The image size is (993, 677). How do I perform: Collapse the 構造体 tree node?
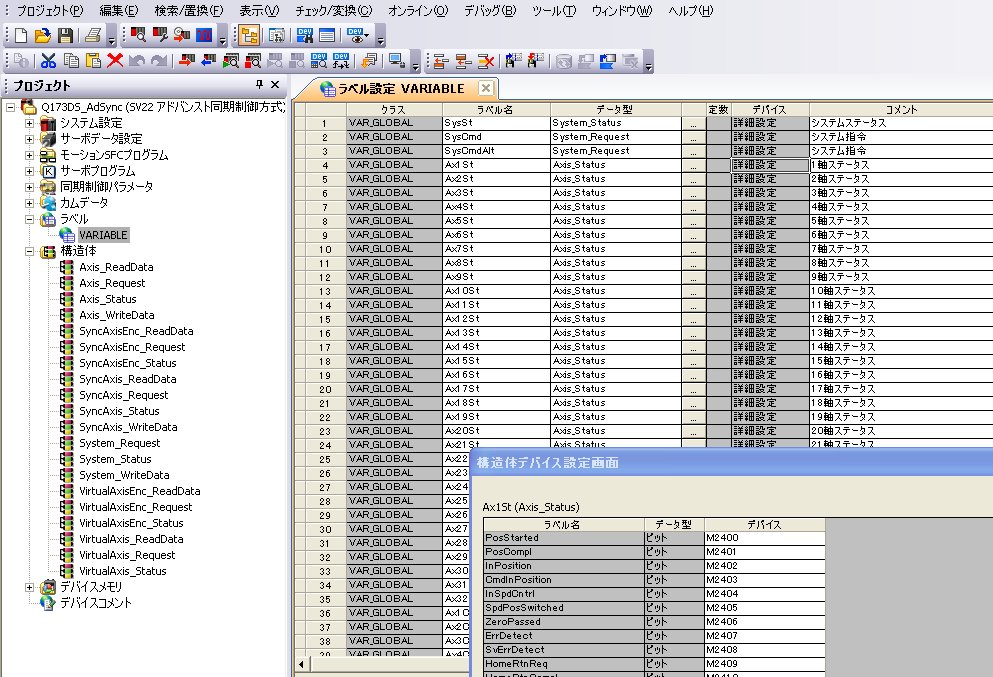click(29, 251)
